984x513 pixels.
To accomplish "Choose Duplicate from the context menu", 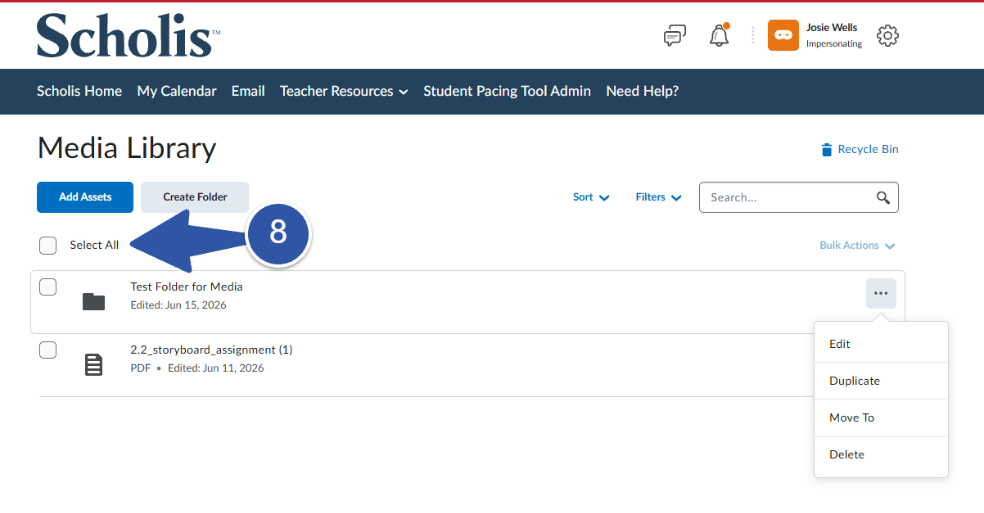I will (880, 381).
